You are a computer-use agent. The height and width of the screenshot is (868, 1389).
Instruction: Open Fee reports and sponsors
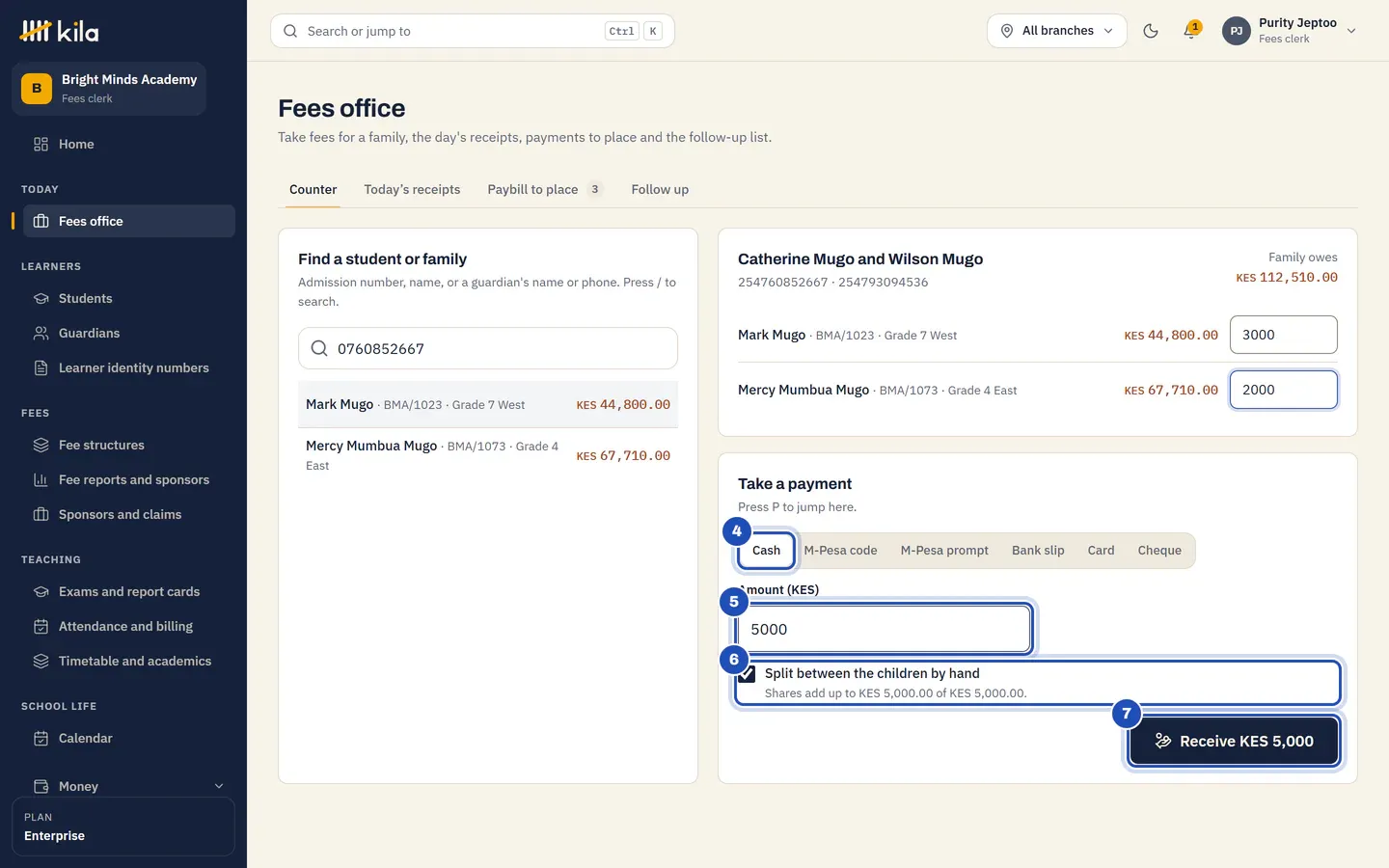tap(129, 479)
